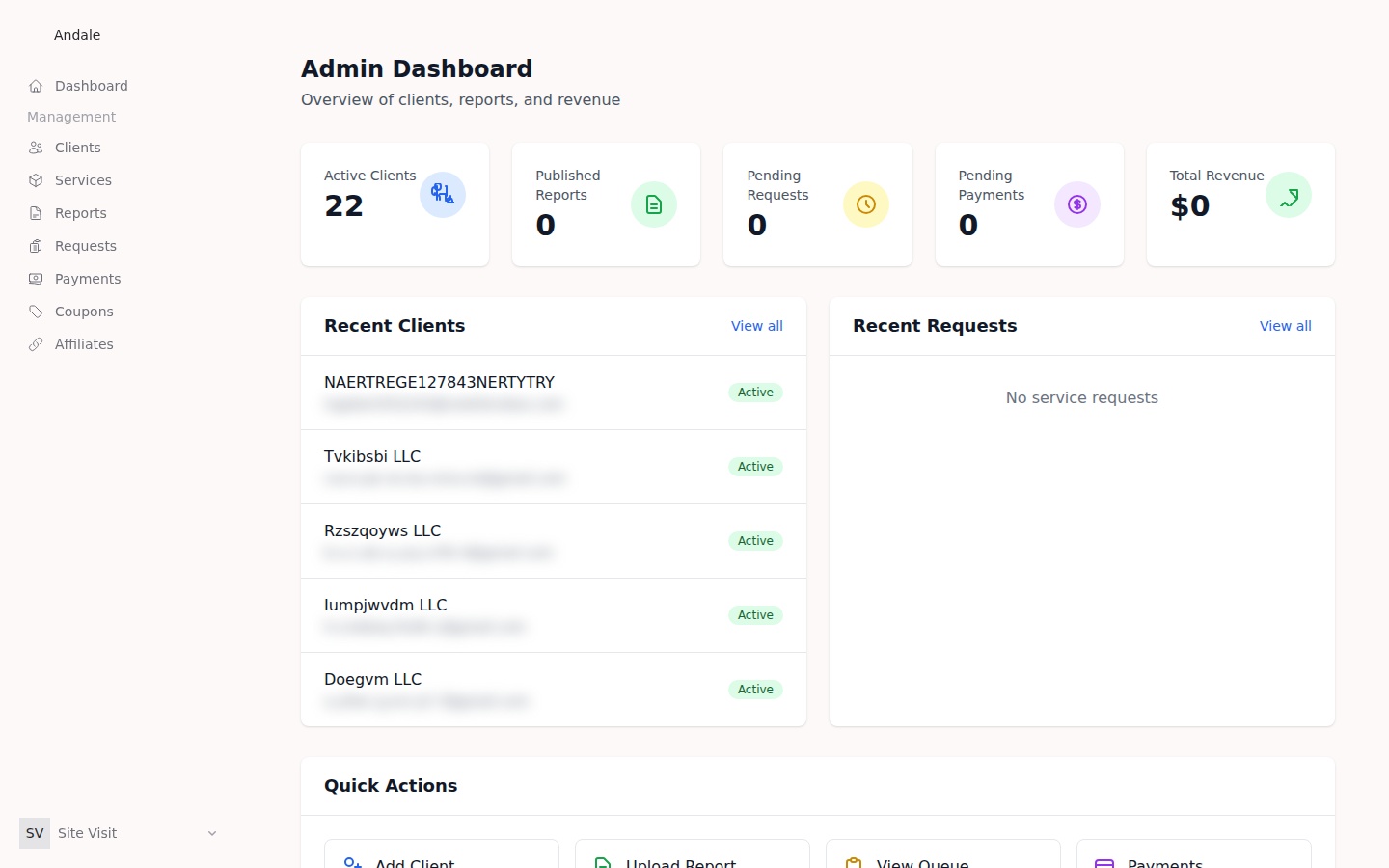The width and height of the screenshot is (1389, 868).
Task: Click the Active Clients count 22
Action: [x=344, y=205]
